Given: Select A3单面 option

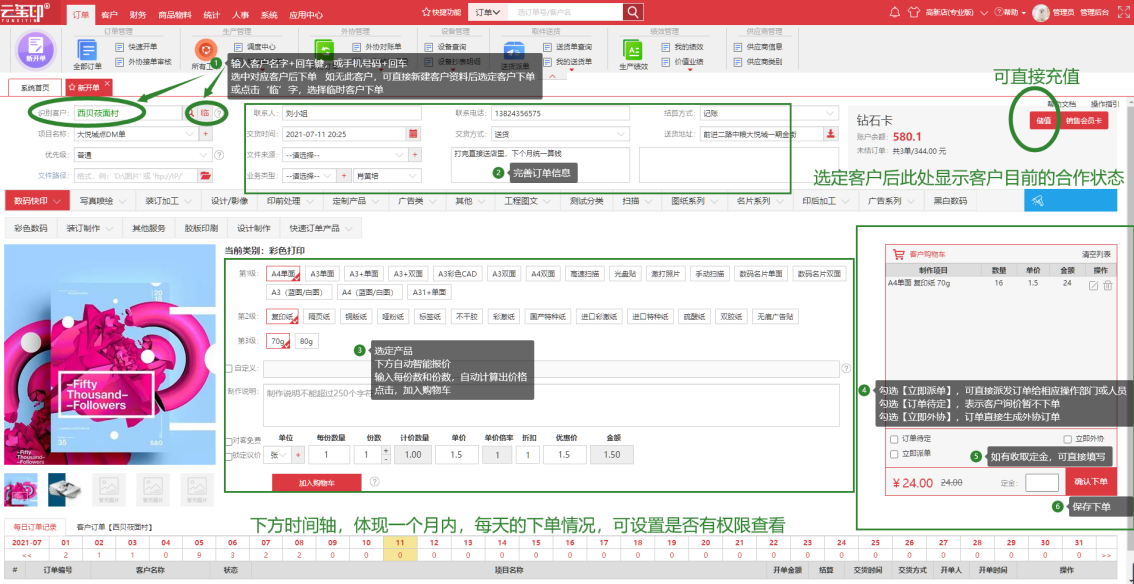Looking at the screenshot, I should pyautogui.click(x=322, y=274).
